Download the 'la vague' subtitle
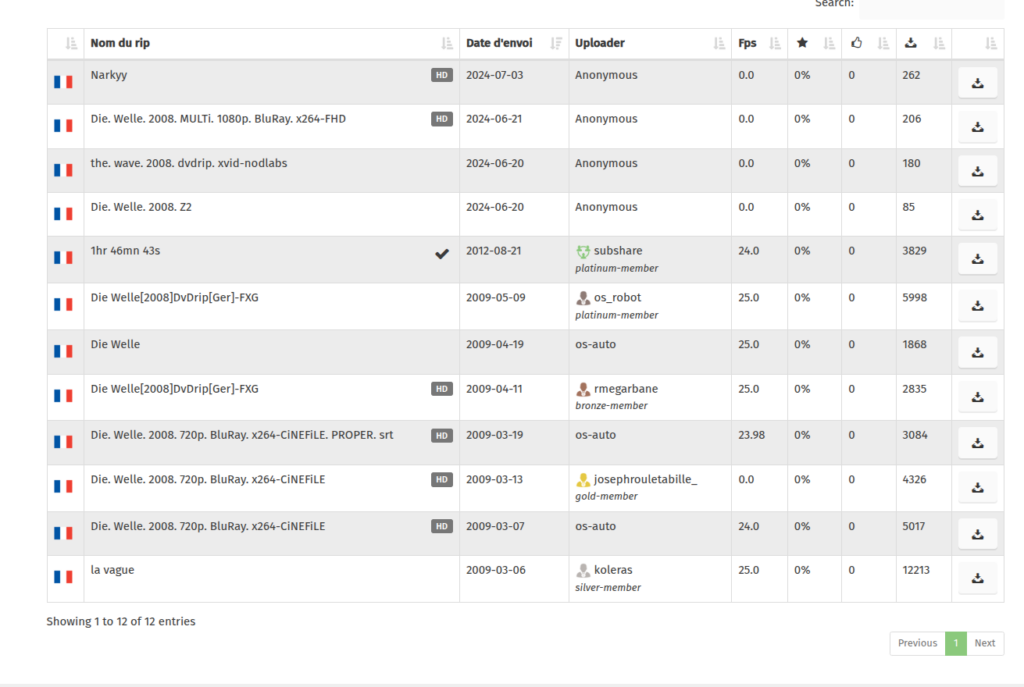 (x=977, y=578)
